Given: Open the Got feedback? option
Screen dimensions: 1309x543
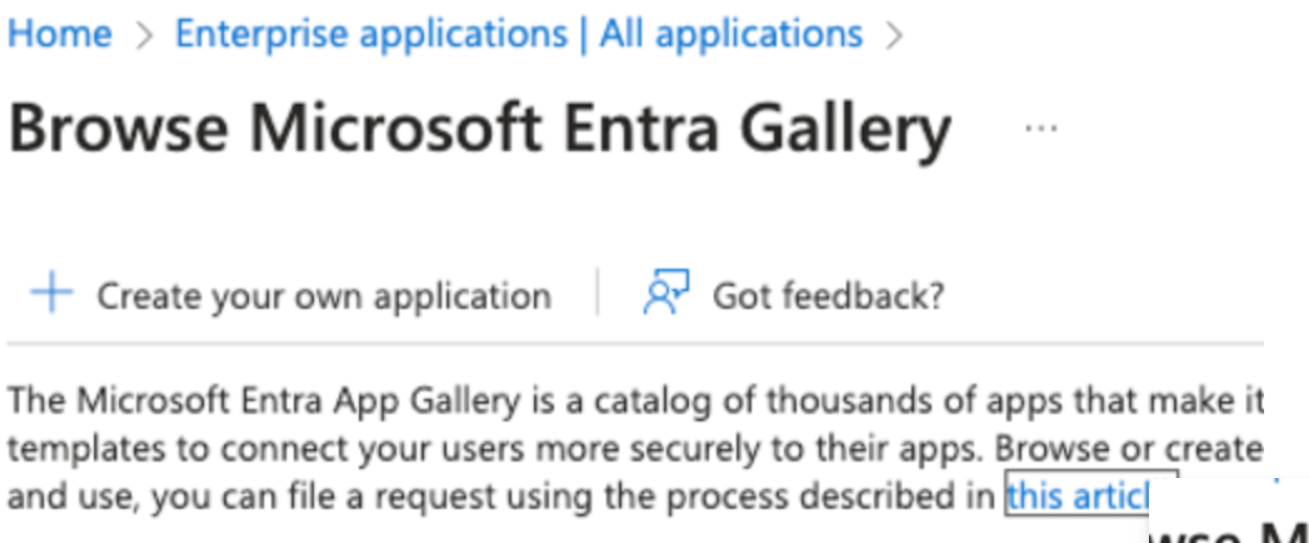Looking at the screenshot, I should click(828, 296).
